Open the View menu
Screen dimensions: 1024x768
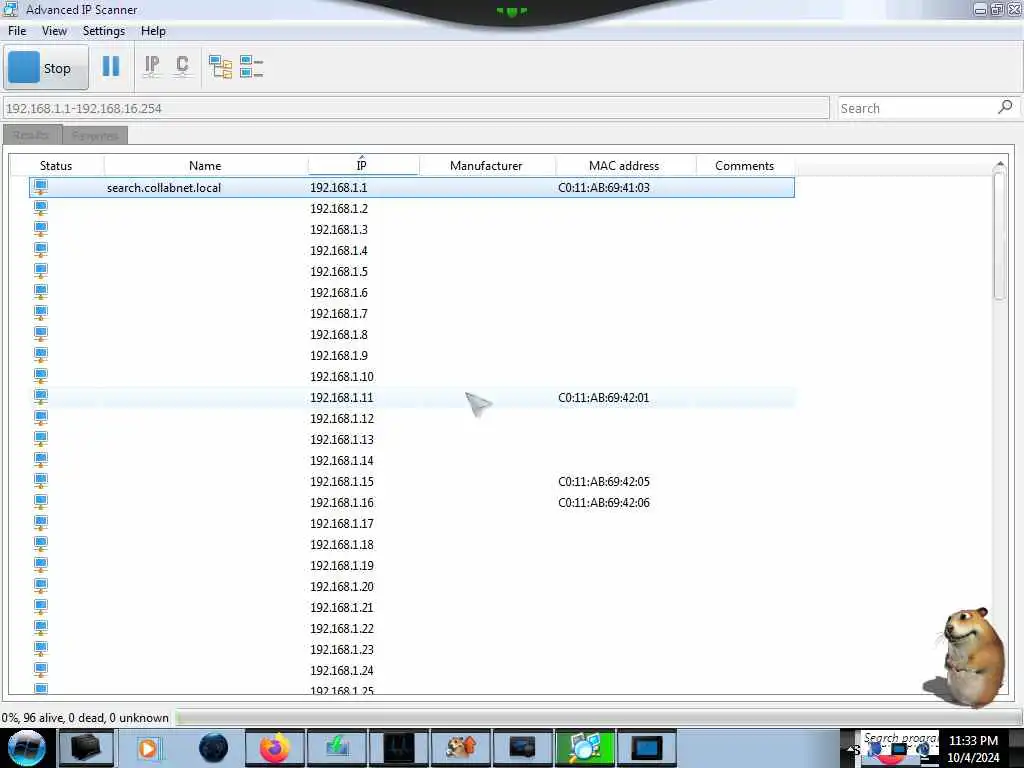coord(54,31)
